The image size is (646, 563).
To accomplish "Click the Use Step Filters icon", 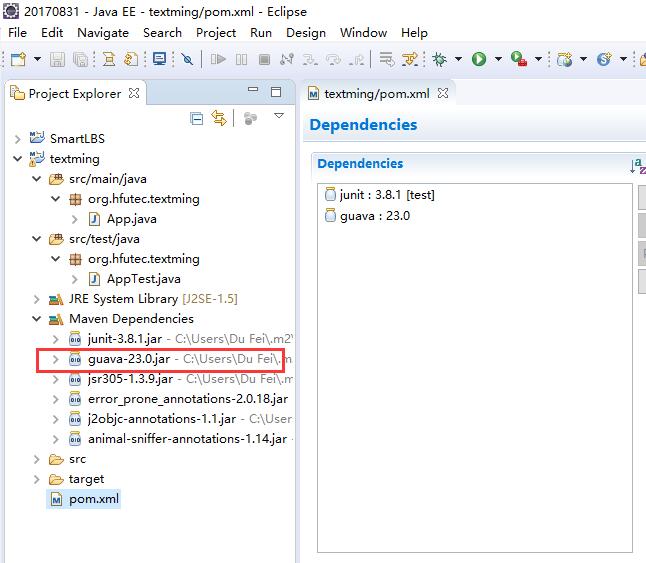I will click(410, 59).
